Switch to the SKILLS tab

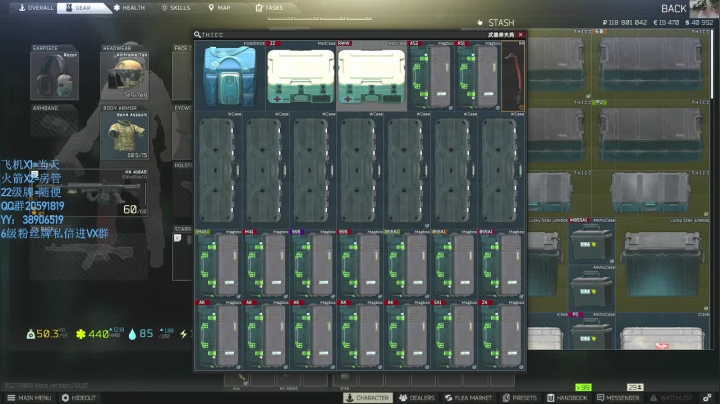(x=175, y=8)
